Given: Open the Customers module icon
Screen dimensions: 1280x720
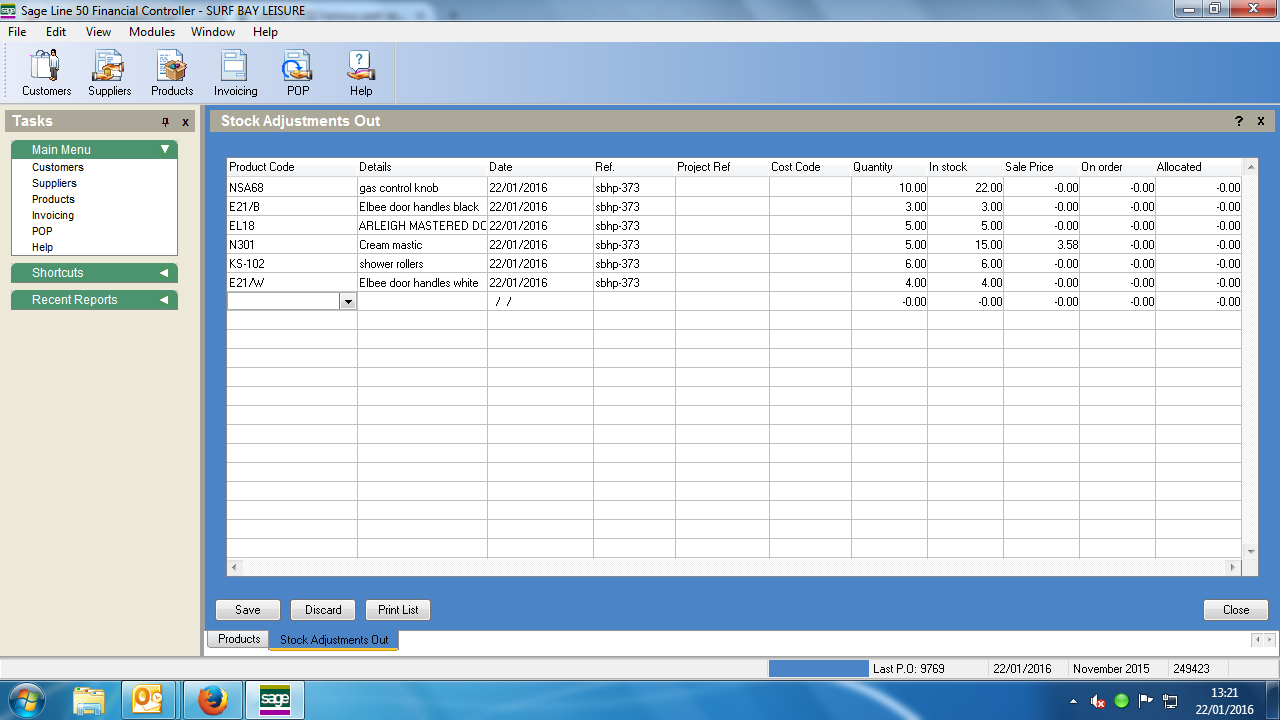Looking at the screenshot, I should [46, 73].
